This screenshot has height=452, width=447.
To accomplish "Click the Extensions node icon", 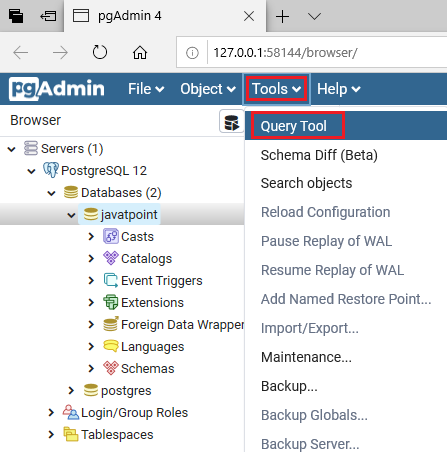I will click(111, 303).
